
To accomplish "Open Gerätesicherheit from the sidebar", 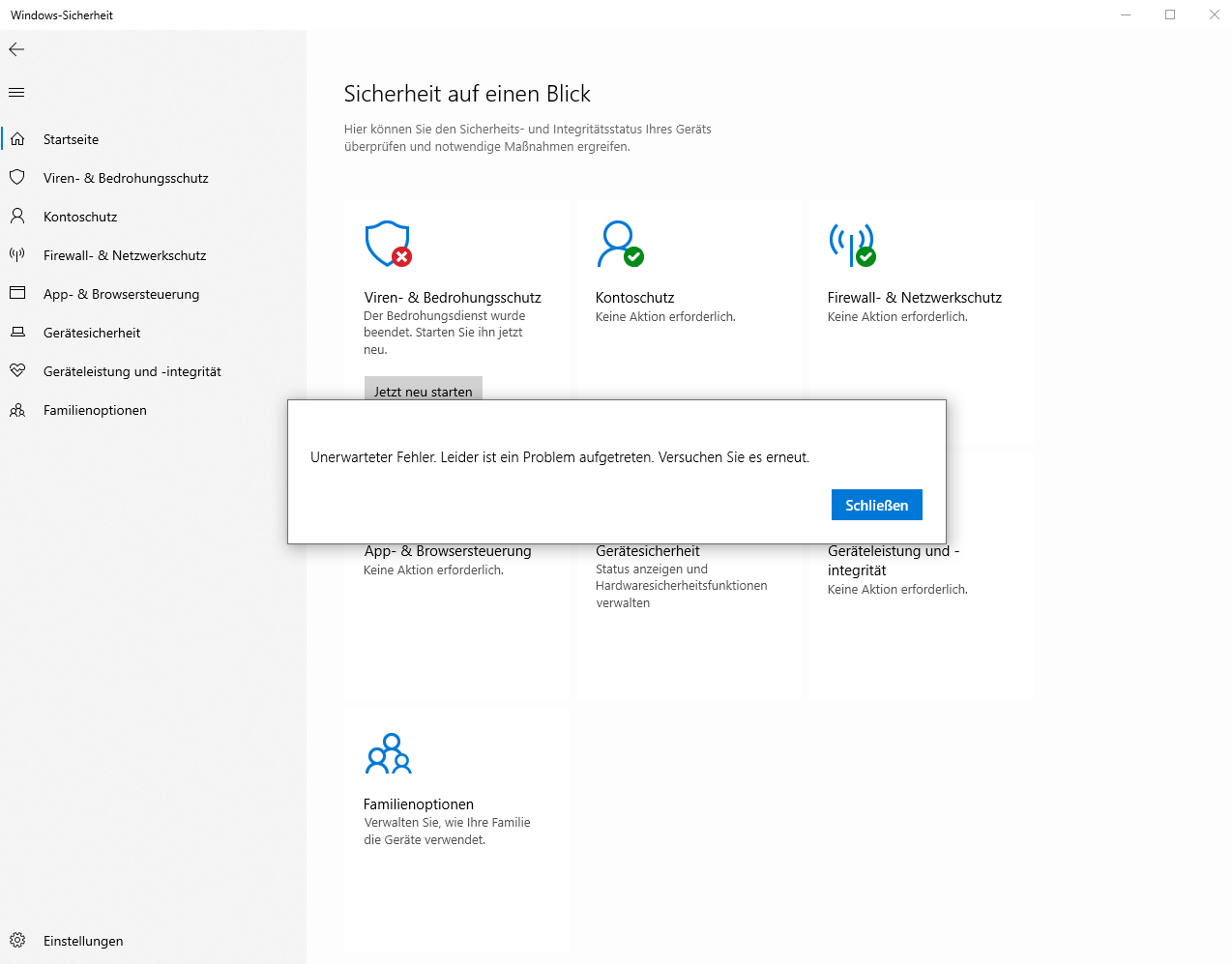I will click(92, 333).
